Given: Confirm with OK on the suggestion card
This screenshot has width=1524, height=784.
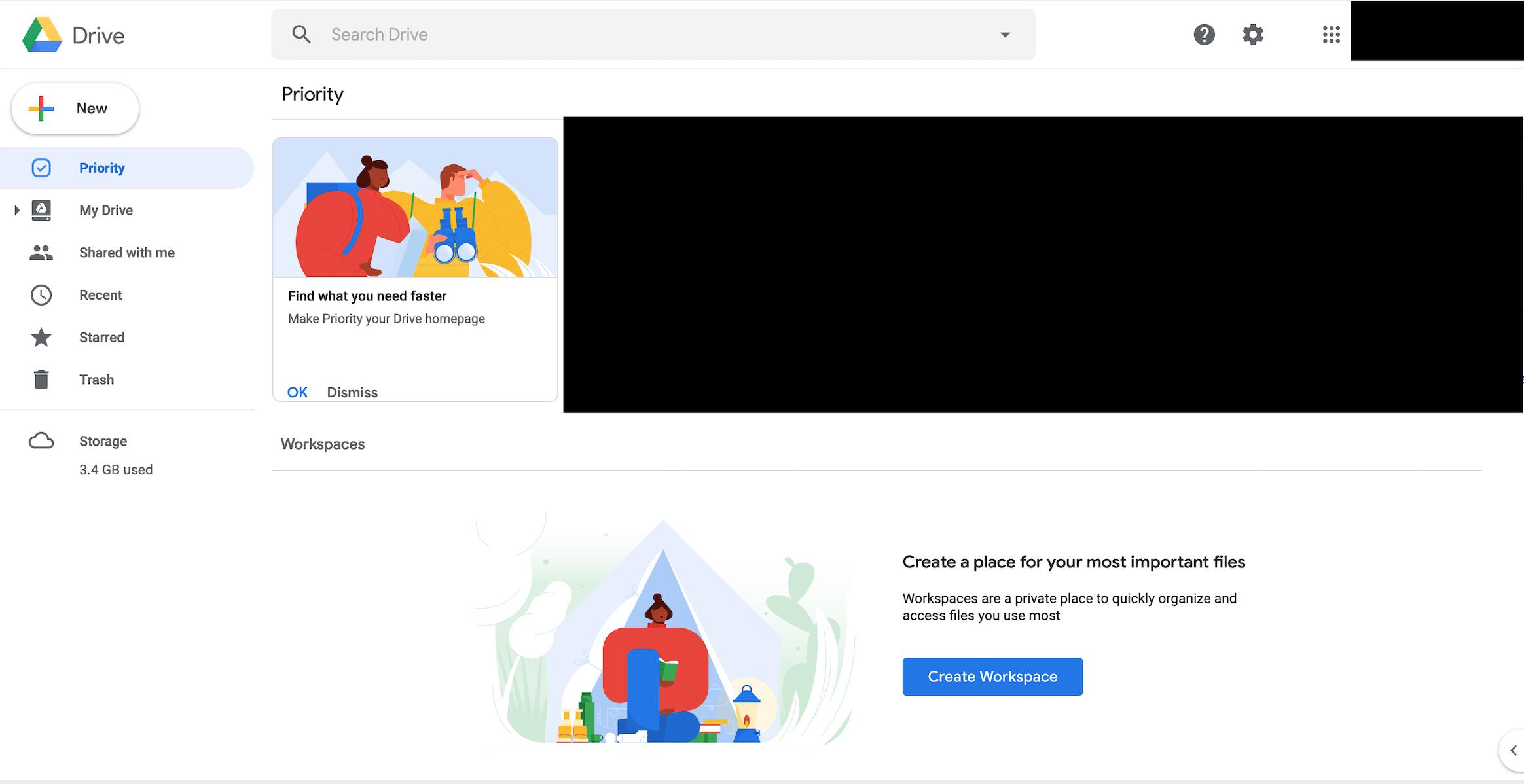Looking at the screenshot, I should pyautogui.click(x=297, y=391).
